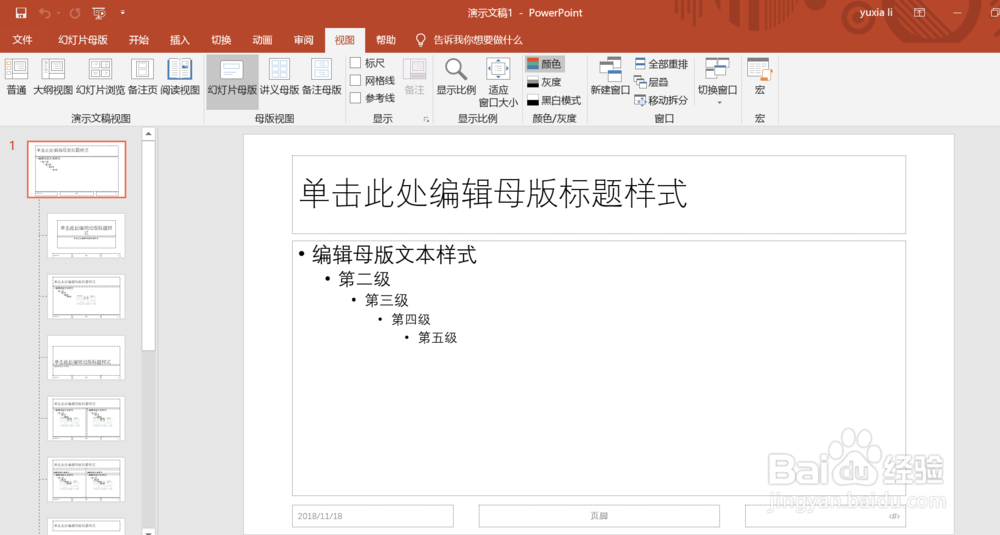Click the 第四级 bullet text

411,319
